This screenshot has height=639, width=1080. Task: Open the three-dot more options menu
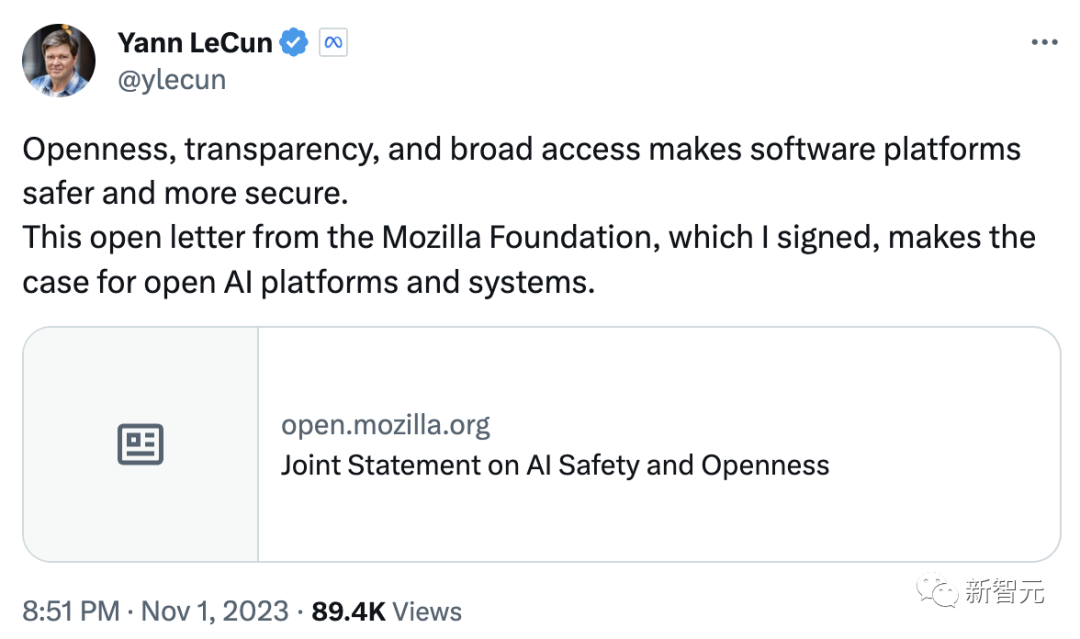[x=1044, y=43]
